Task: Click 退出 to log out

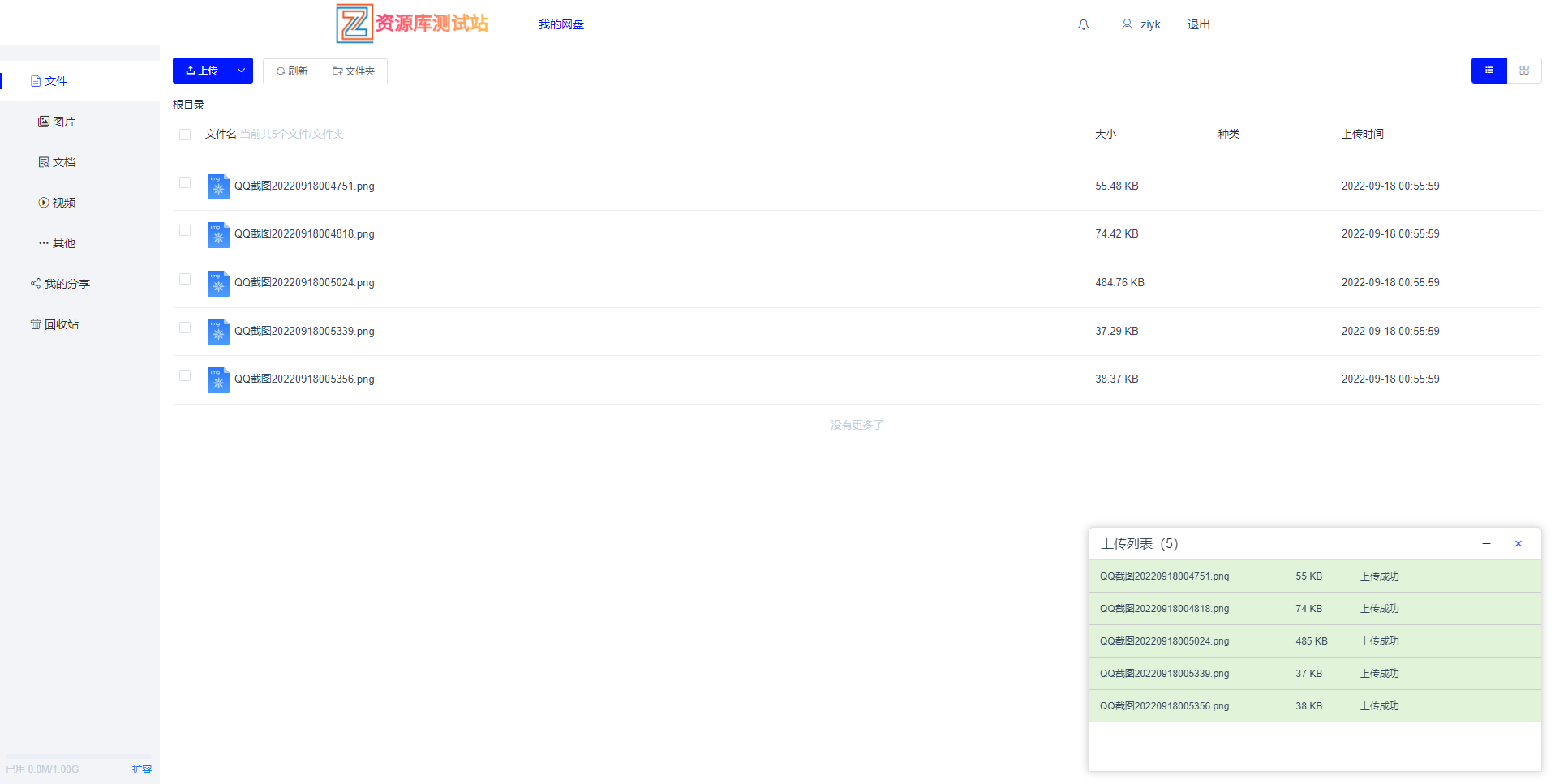Action: (1199, 24)
